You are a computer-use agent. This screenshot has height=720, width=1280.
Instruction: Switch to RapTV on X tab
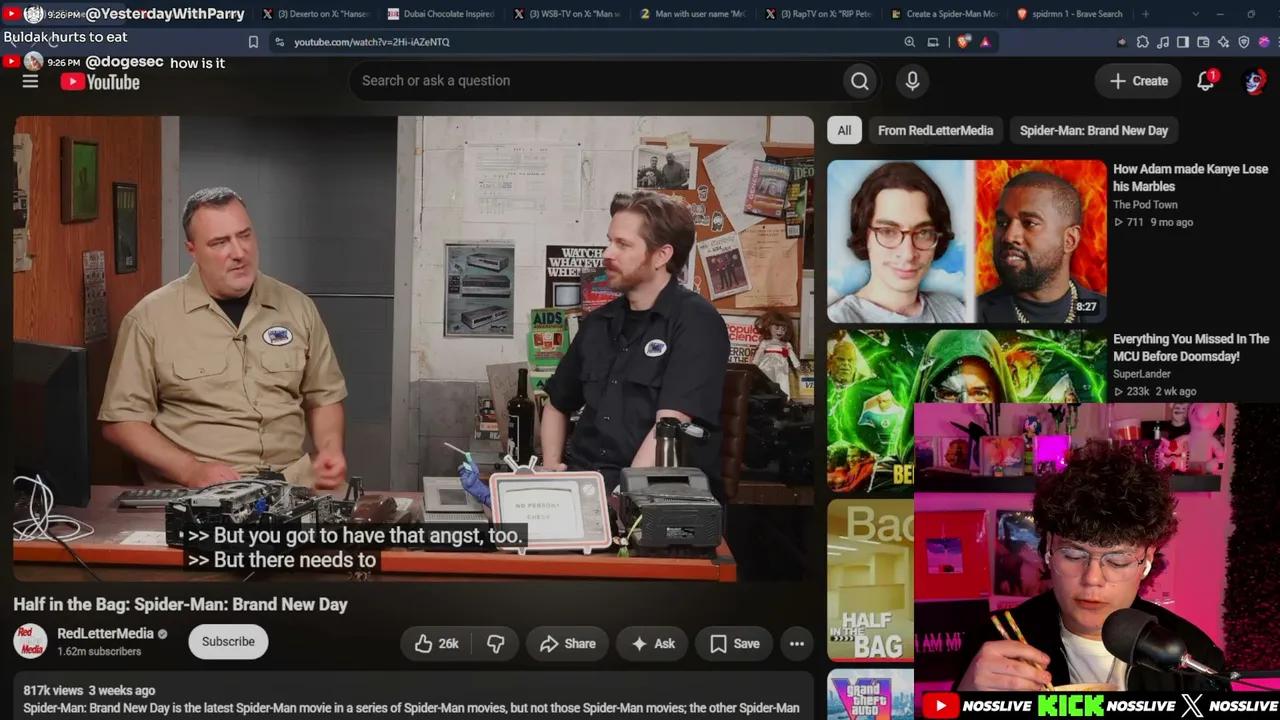tap(820, 14)
